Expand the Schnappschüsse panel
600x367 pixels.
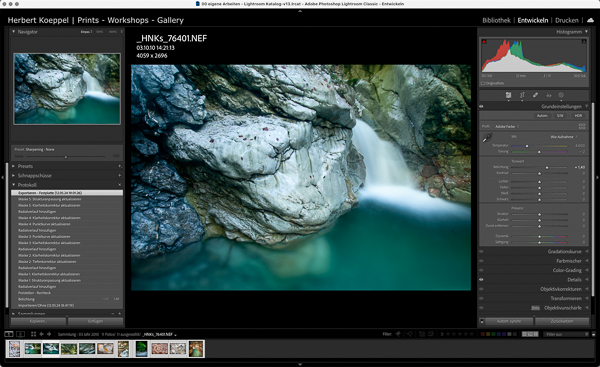pos(13,175)
